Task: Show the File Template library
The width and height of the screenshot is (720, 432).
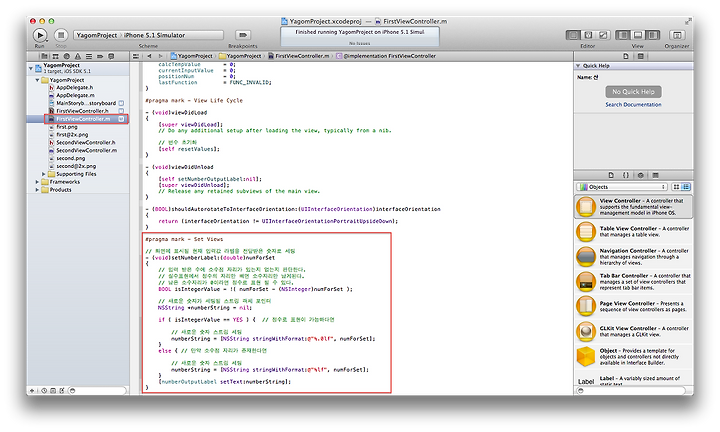Action: [611, 175]
